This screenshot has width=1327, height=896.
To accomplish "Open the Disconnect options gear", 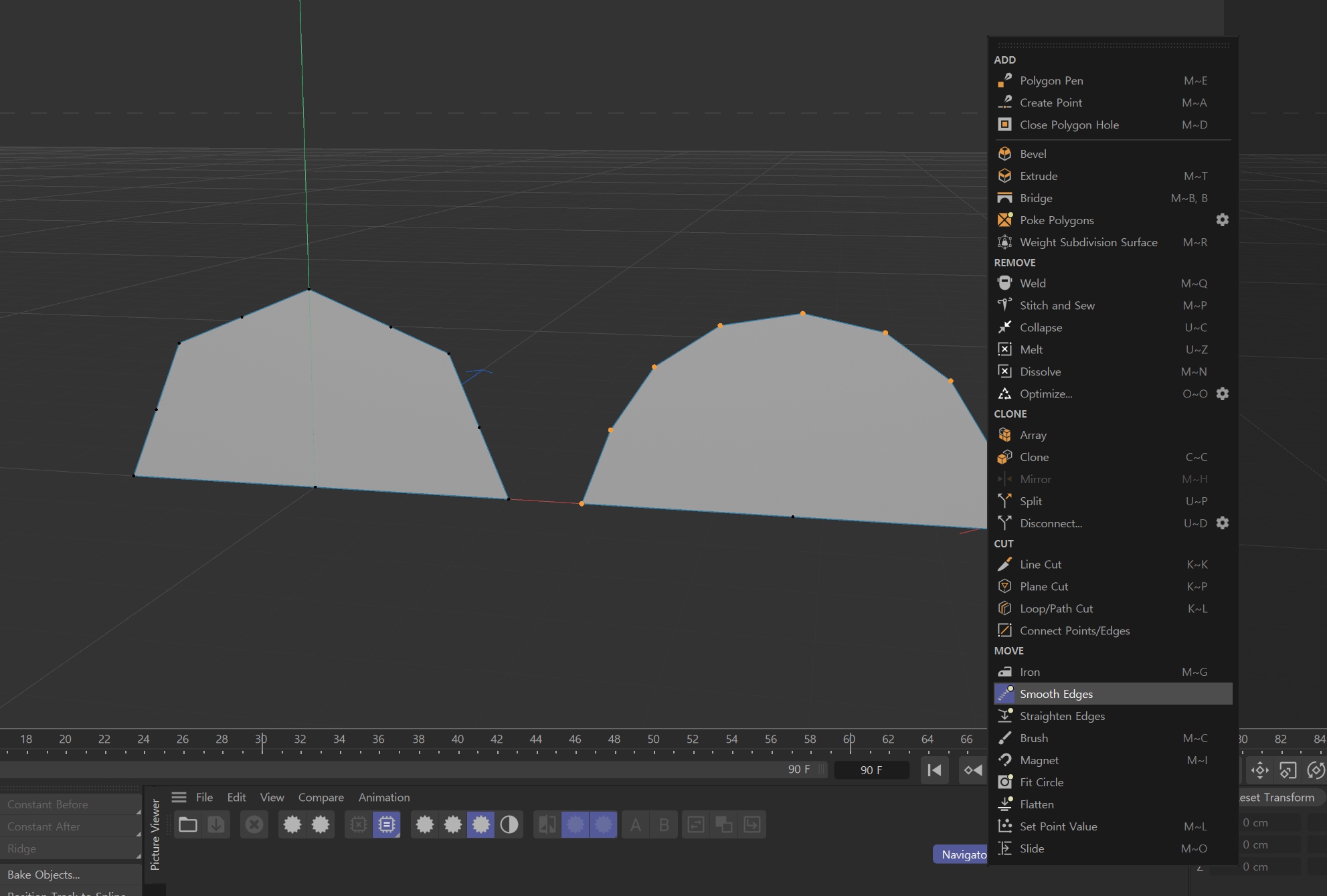I will point(1222,523).
